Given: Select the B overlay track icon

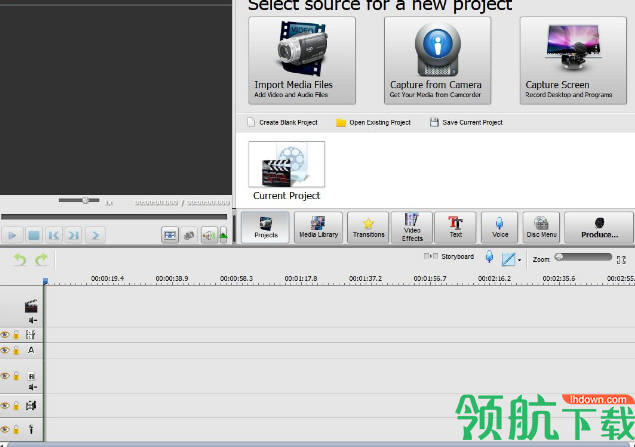Looking at the screenshot, I should point(32,377).
